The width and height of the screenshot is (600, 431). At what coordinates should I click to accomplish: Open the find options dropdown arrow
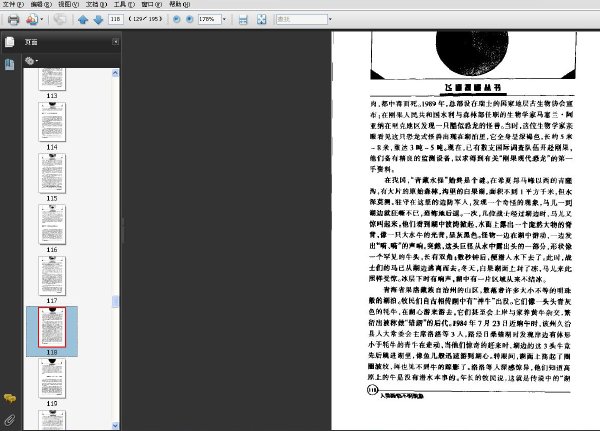coord(330,19)
